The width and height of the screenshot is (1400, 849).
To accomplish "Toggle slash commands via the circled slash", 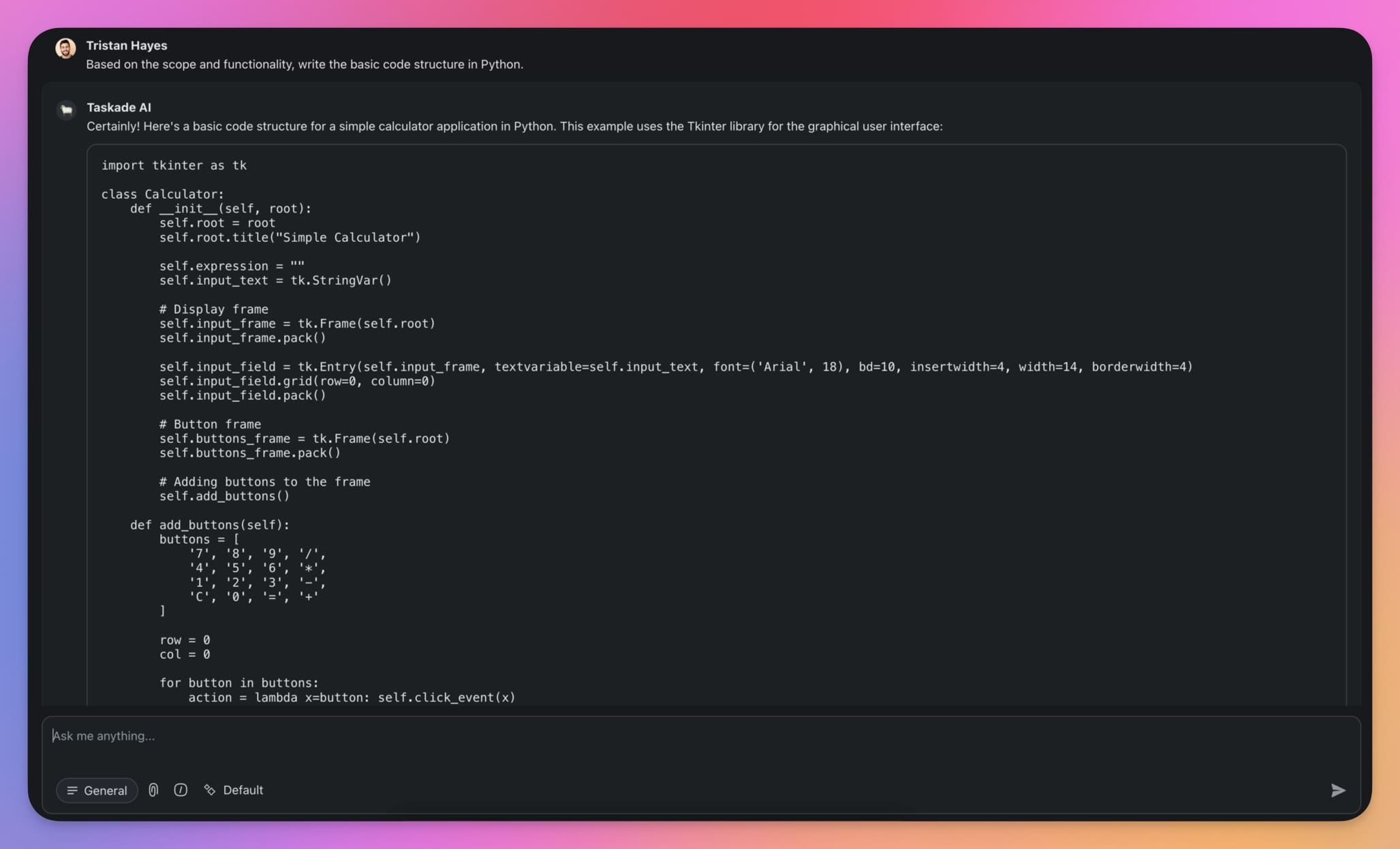I will coord(181,790).
